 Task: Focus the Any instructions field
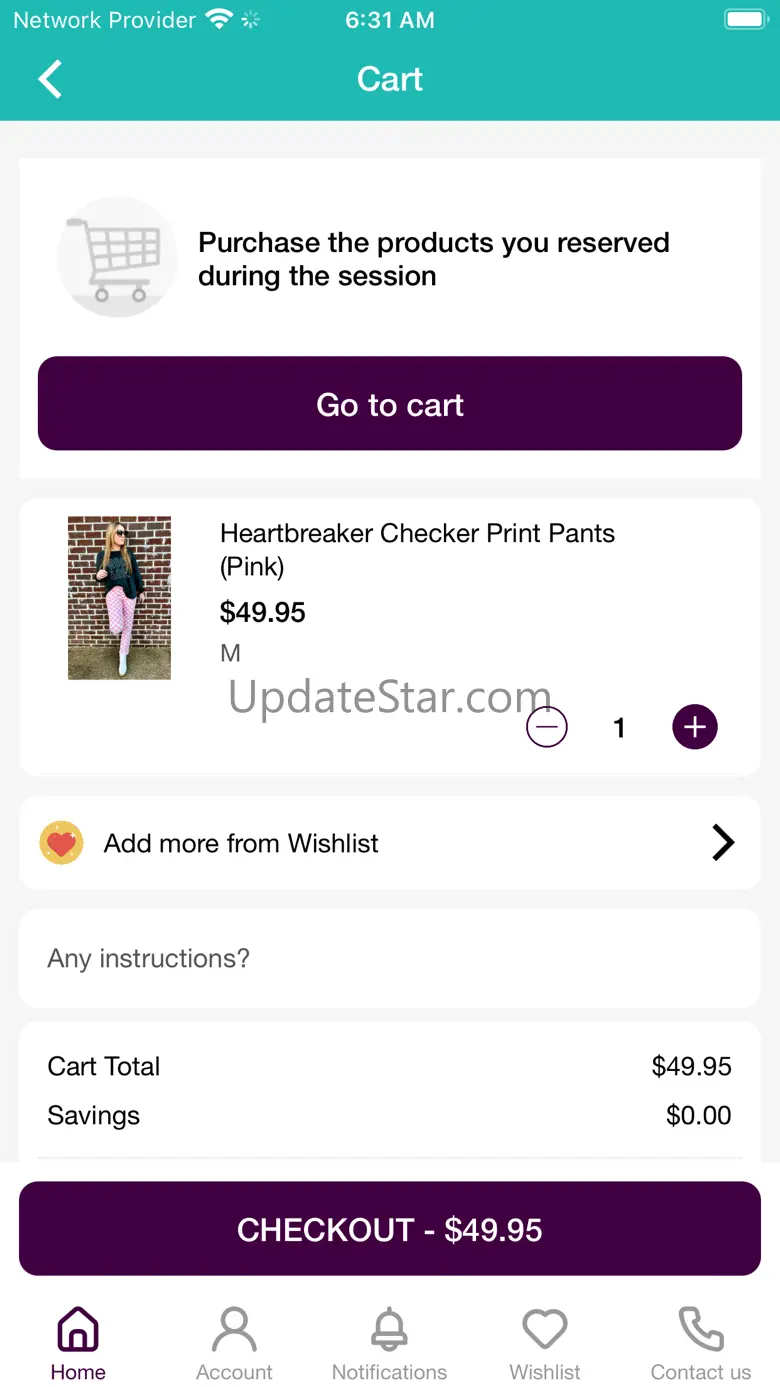pyautogui.click(x=390, y=958)
